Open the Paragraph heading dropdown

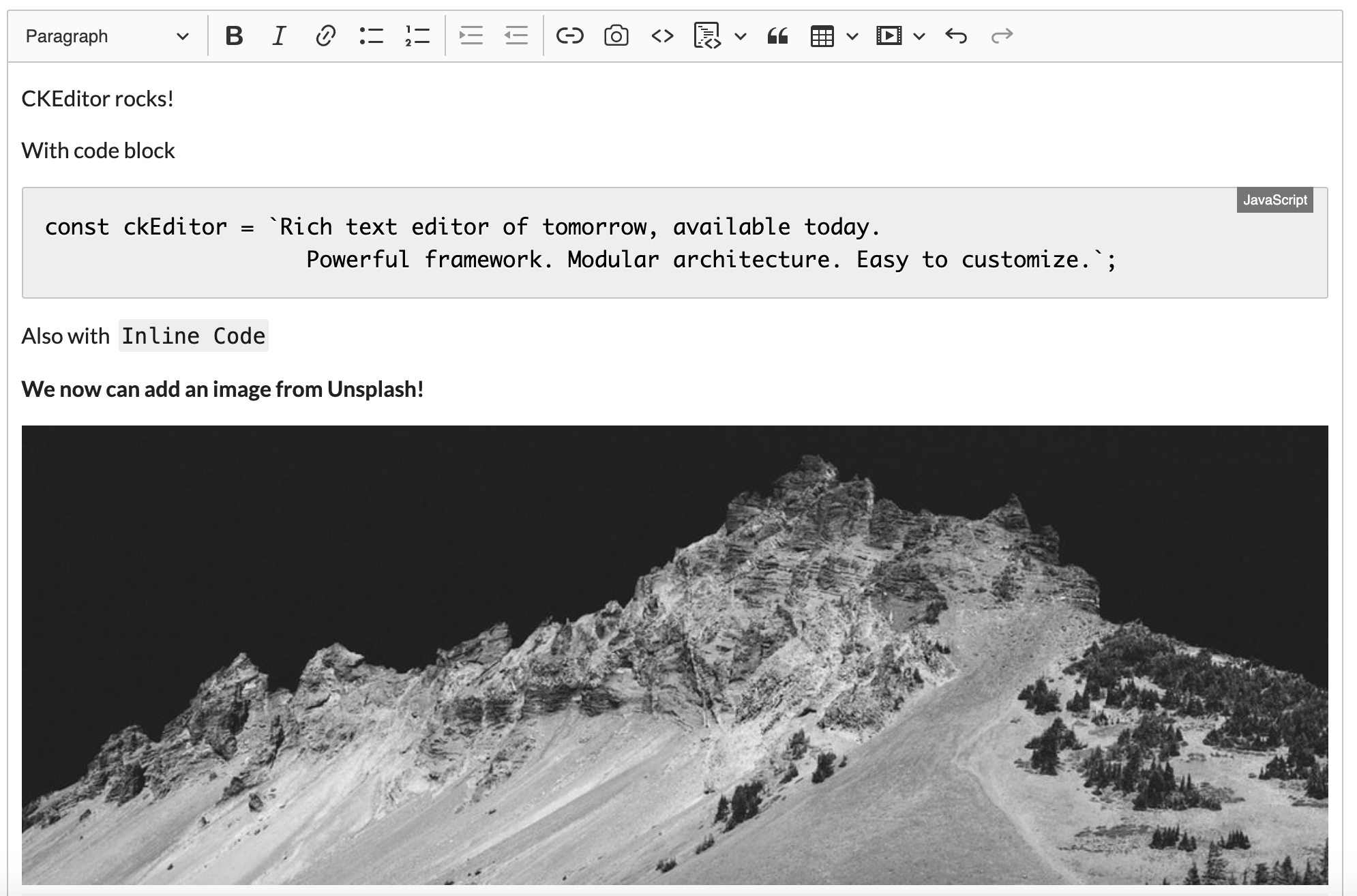pos(106,36)
